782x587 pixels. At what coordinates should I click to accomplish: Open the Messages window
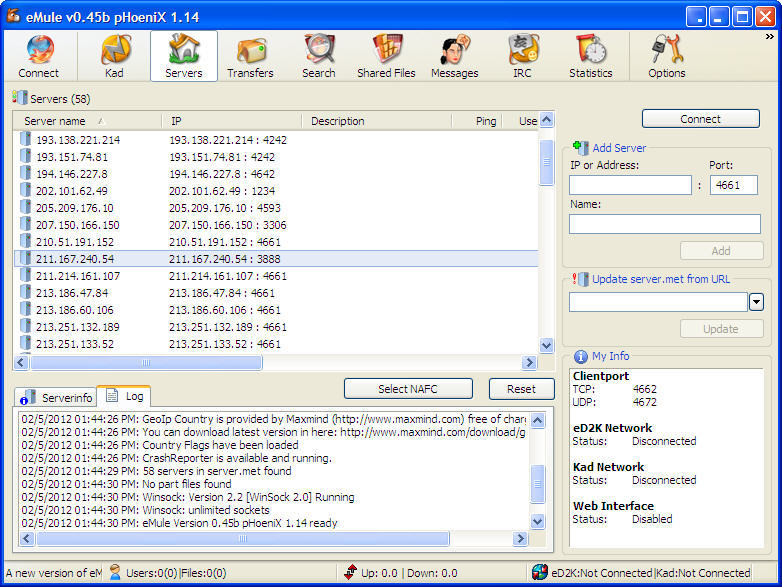[454, 56]
